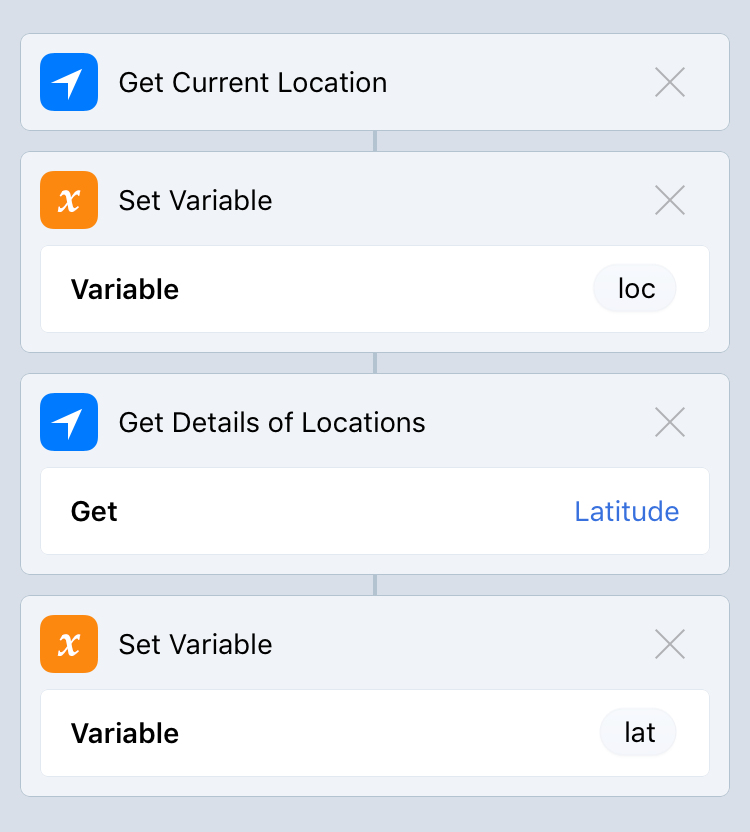Edit the loc variable name token
Image resolution: width=750 pixels, height=832 pixels.
click(636, 290)
